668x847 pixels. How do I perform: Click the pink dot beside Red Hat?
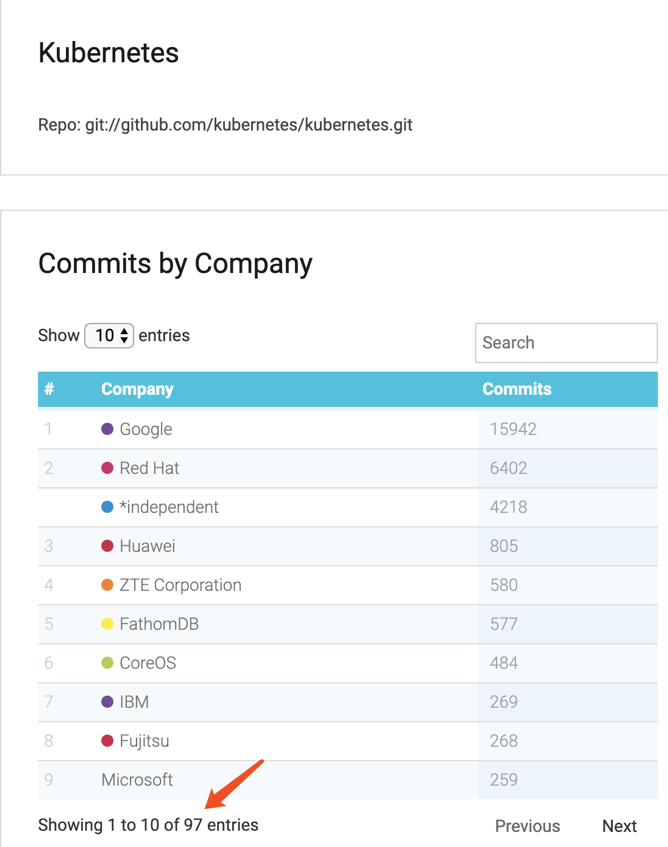point(107,468)
